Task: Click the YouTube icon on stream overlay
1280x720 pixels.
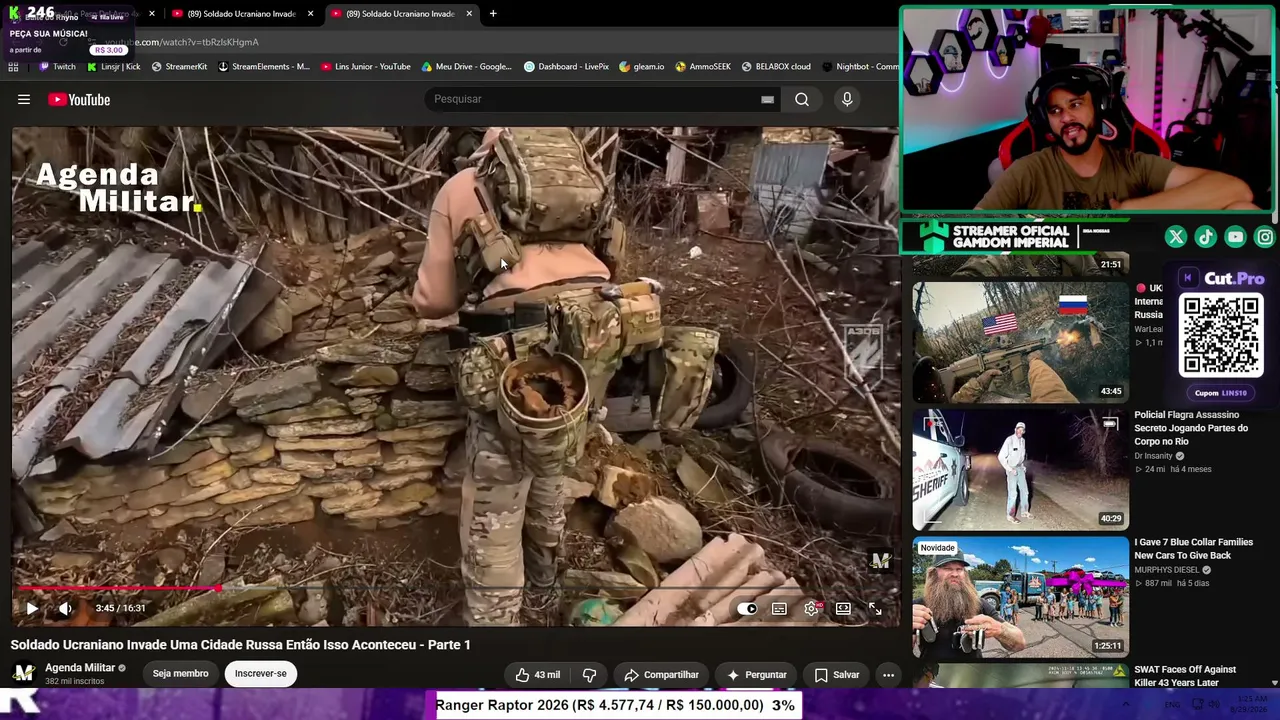Action: tap(1236, 237)
